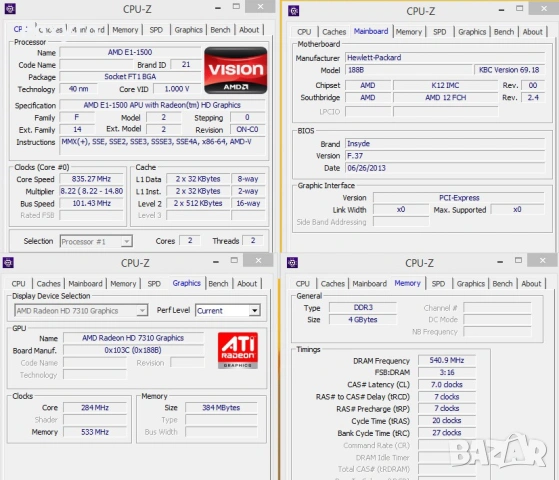Image resolution: width=559 pixels, height=480 pixels.
Task: Open SPD tab in the Graphics window
Action: (154, 284)
